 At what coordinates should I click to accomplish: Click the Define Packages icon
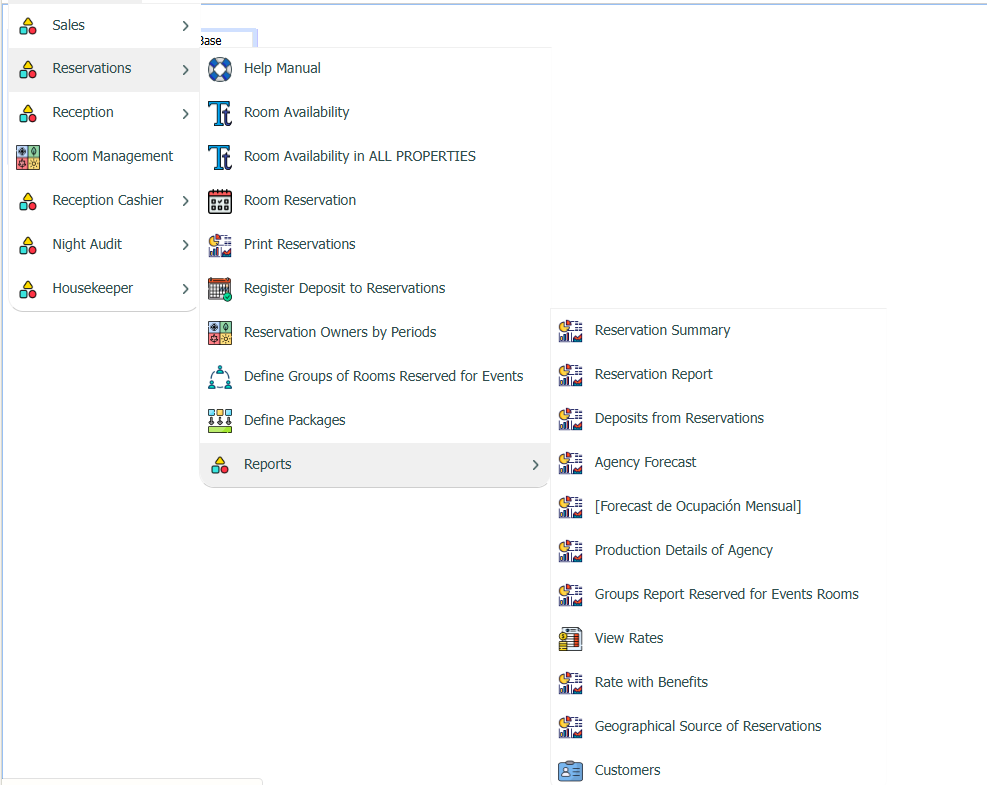(220, 421)
